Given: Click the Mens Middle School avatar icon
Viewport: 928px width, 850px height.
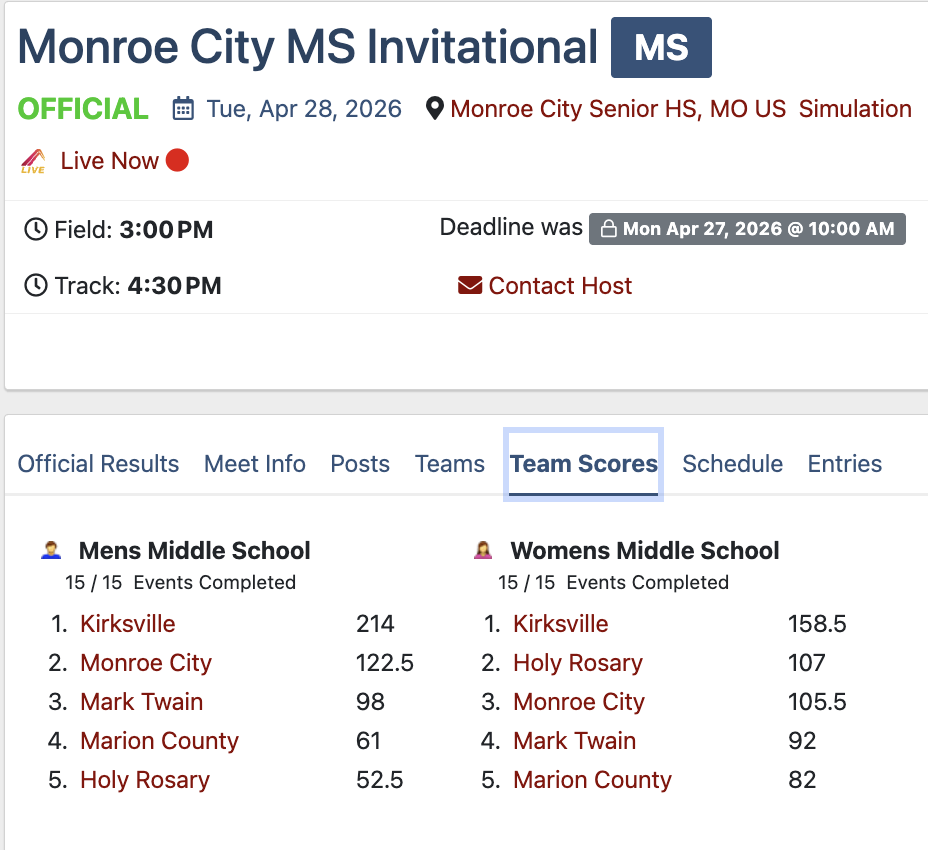Looking at the screenshot, I should pos(51,550).
